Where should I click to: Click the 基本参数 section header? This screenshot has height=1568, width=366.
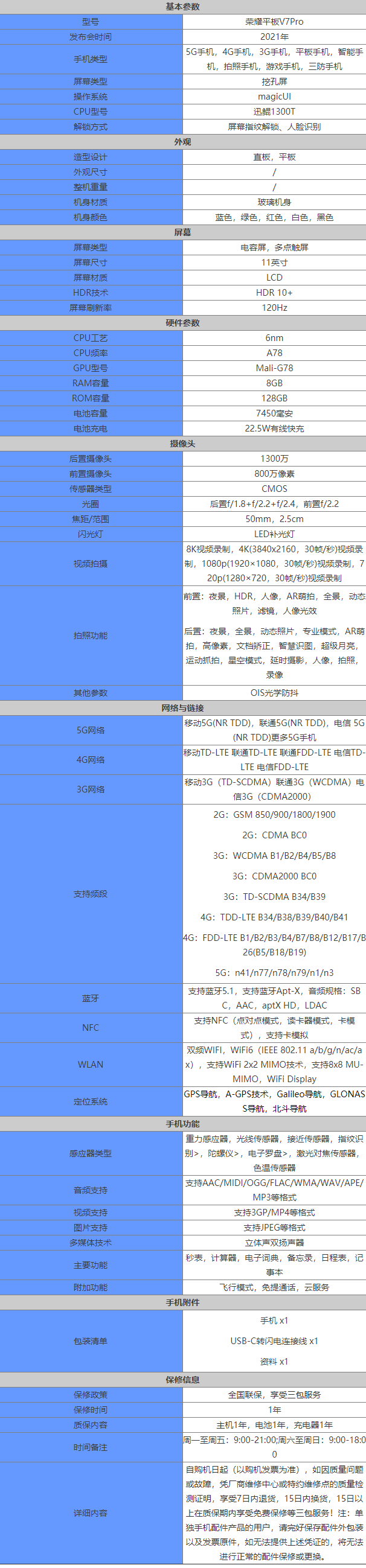click(x=182, y=7)
